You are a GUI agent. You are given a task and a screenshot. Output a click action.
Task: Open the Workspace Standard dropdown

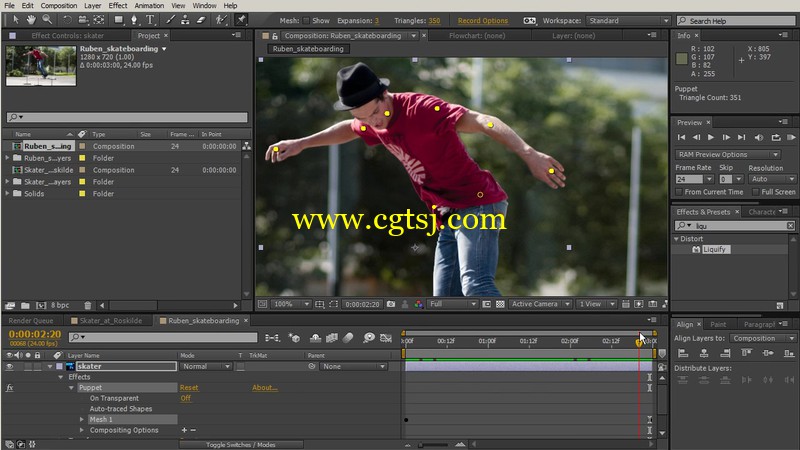[x=628, y=21]
